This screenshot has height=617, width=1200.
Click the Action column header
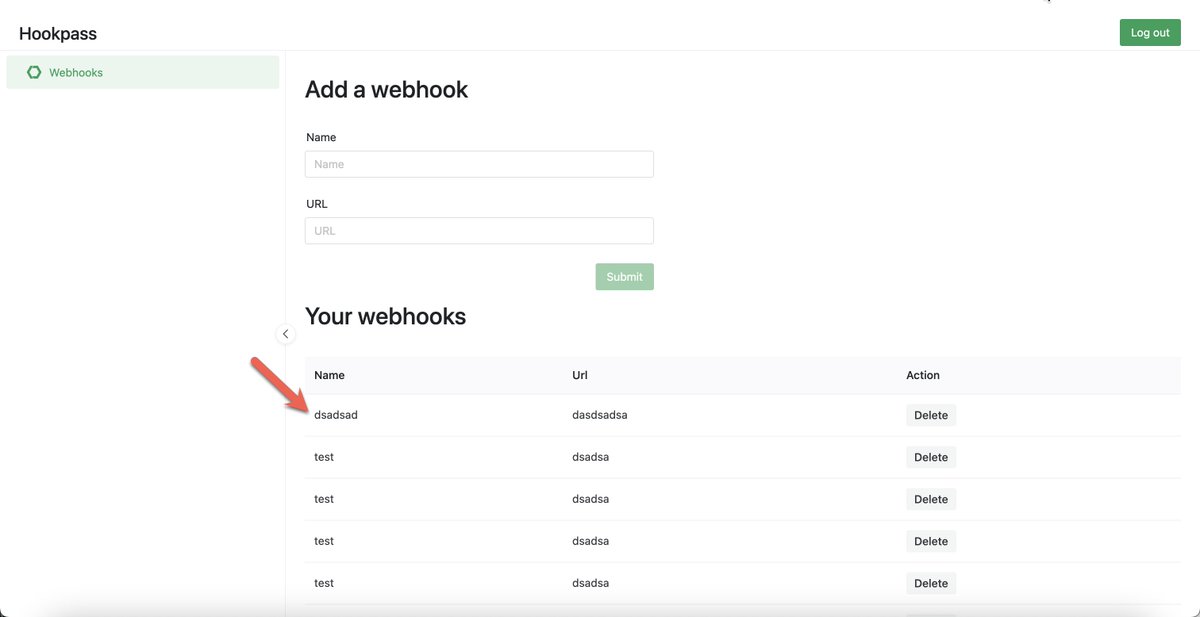coord(922,374)
